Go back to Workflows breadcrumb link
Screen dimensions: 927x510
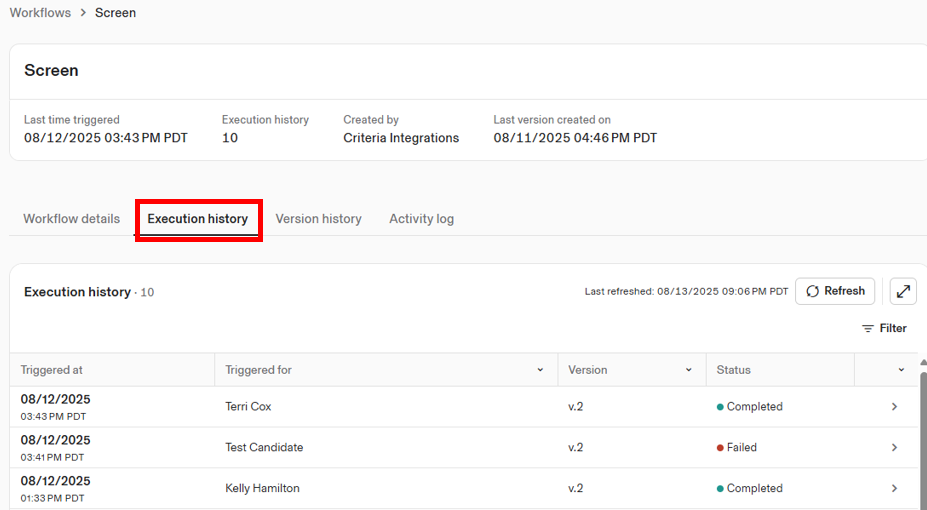click(40, 13)
